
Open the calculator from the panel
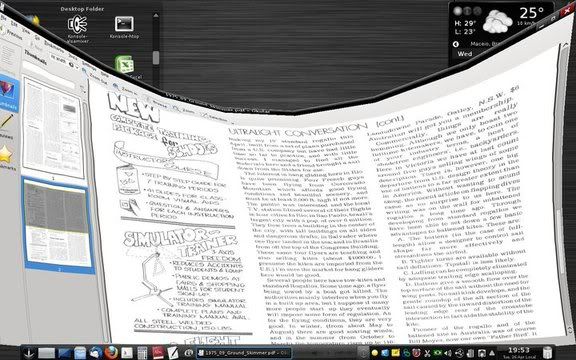(142, 353)
